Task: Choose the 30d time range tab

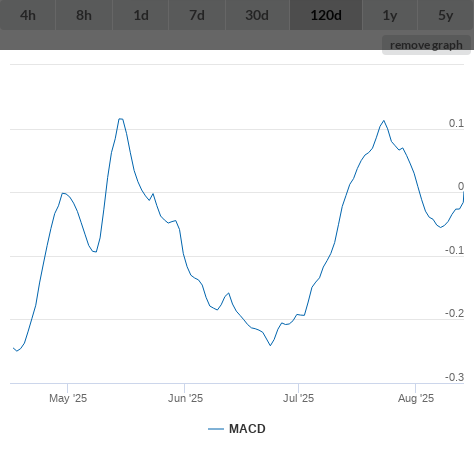Action: [257, 15]
